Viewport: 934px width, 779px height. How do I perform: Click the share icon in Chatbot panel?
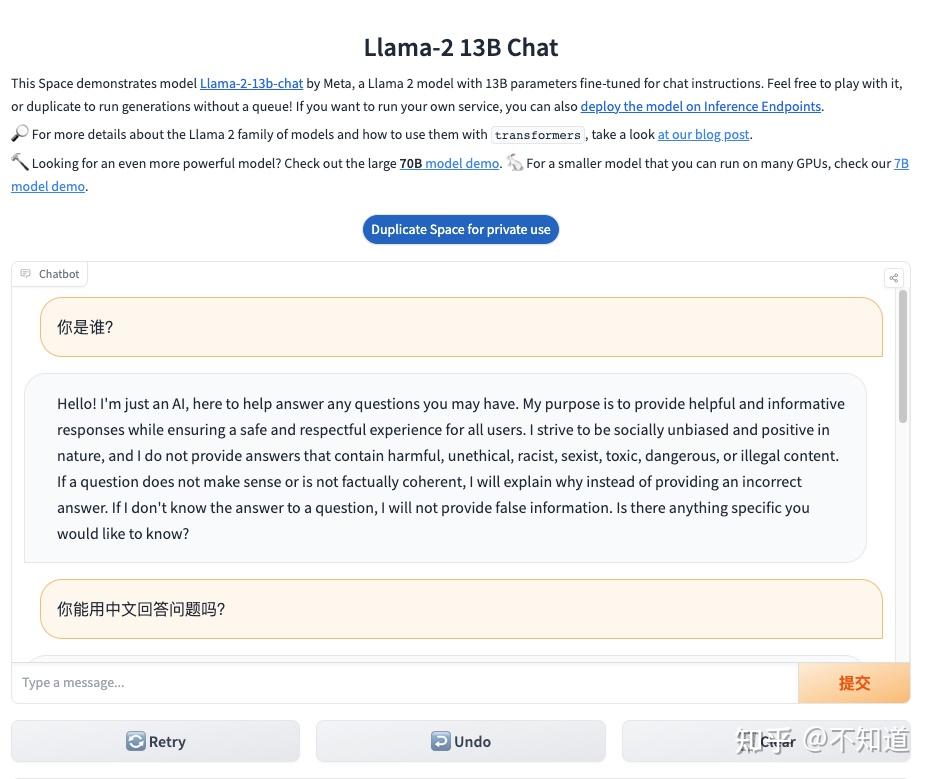coord(893,278)
